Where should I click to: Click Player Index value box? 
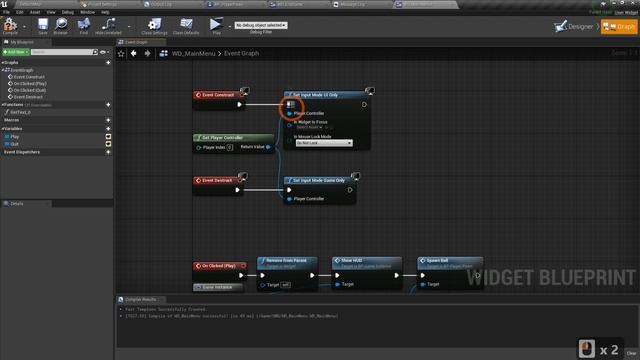(x=230, y=147)
